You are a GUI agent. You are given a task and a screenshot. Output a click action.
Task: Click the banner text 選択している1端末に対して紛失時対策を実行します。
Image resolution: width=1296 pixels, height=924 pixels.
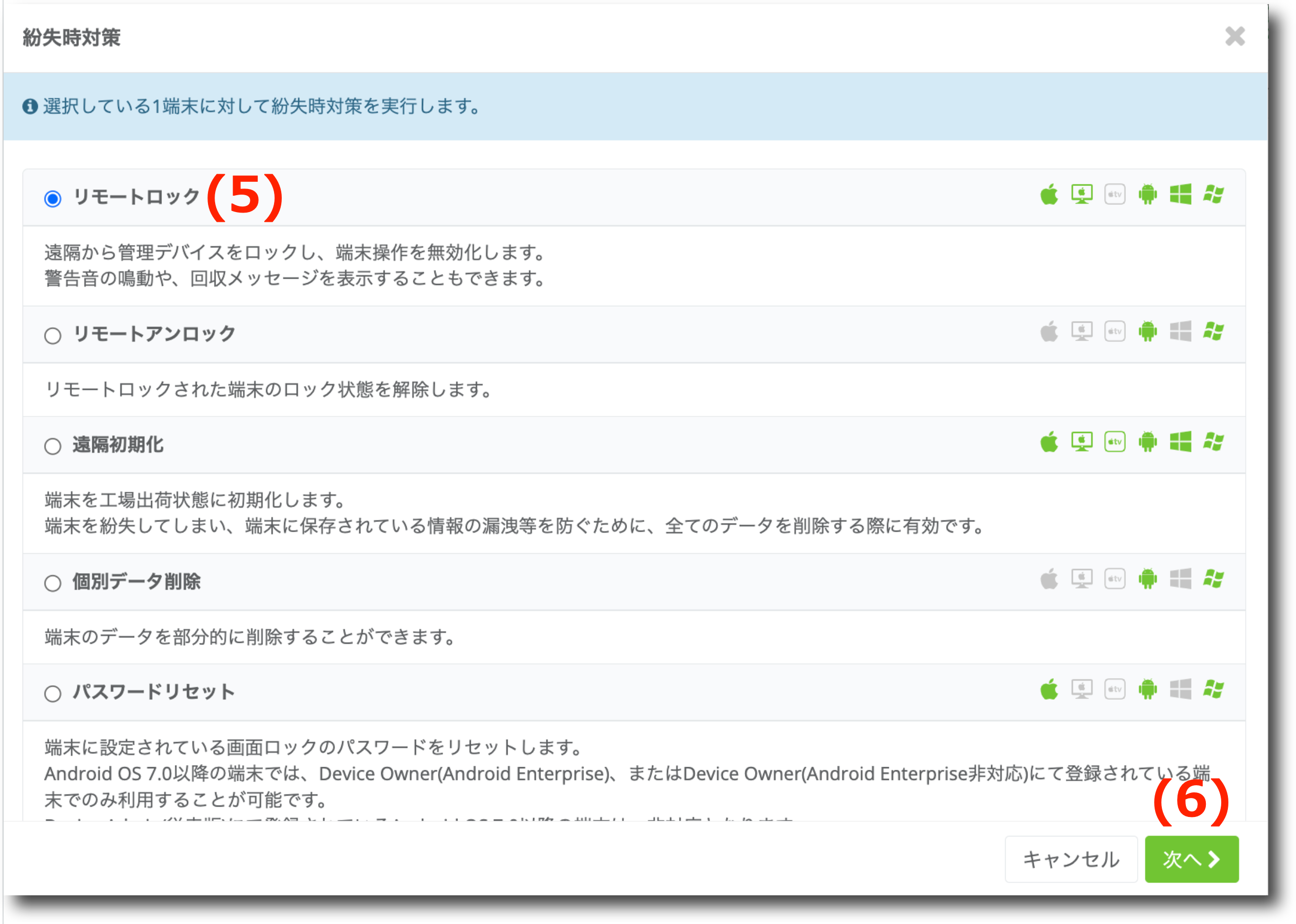pos(262,107)
